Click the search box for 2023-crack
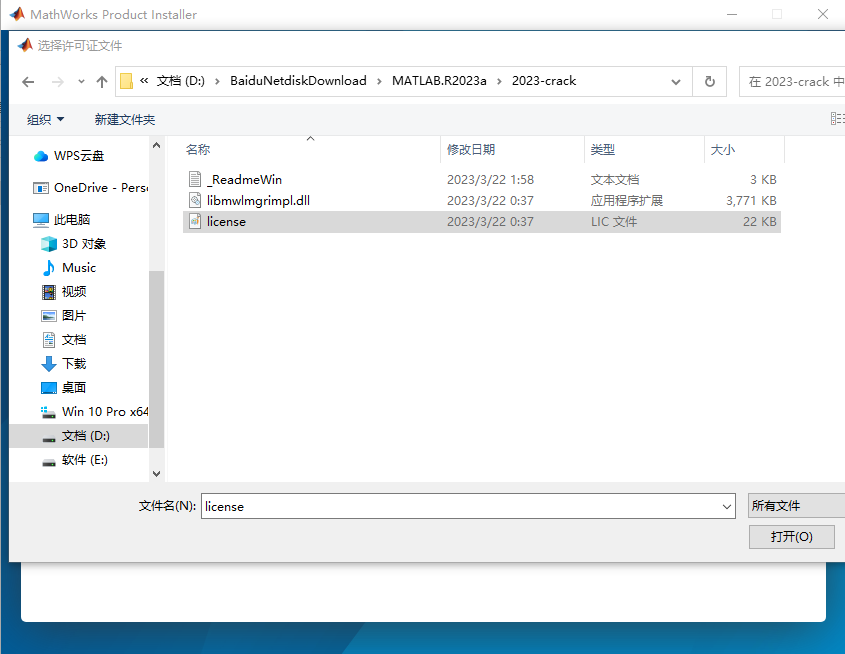This screenshot has height=654, width=845. pos(792,81)
